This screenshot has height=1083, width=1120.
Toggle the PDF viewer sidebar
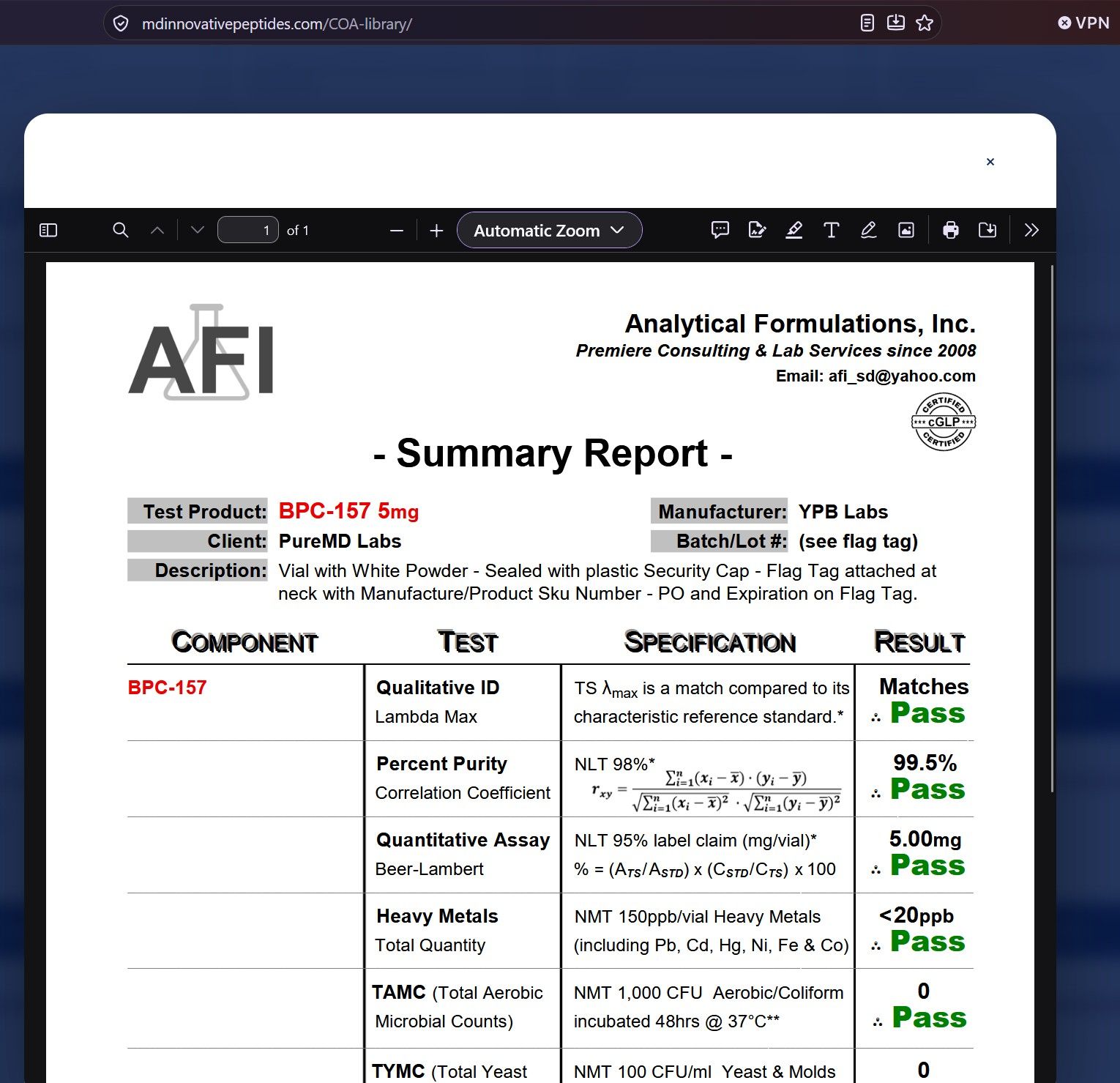pyautogui.click(x=48, y=231)
